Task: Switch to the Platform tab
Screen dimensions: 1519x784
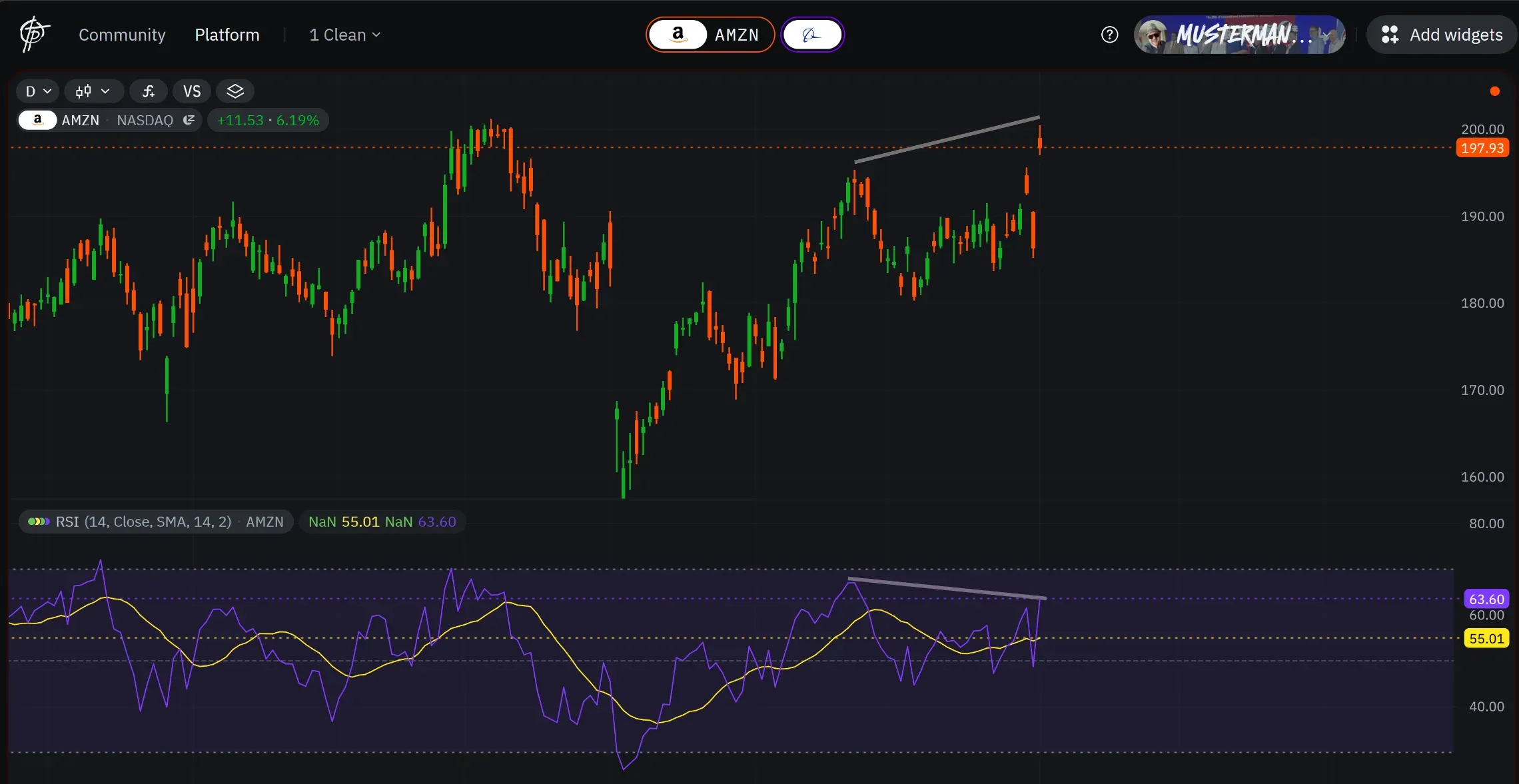Action: 227,35
